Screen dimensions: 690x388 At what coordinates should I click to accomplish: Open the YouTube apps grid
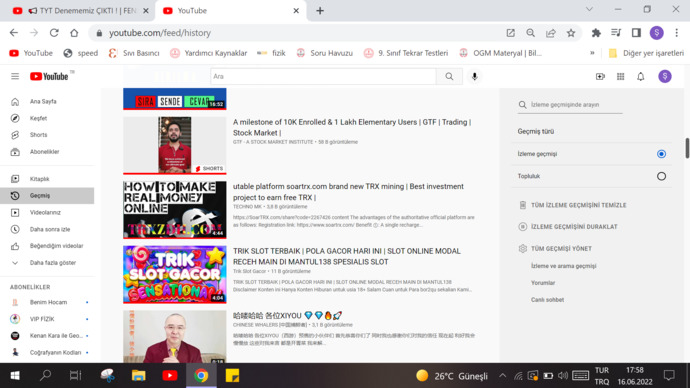(x=620, y=77)
